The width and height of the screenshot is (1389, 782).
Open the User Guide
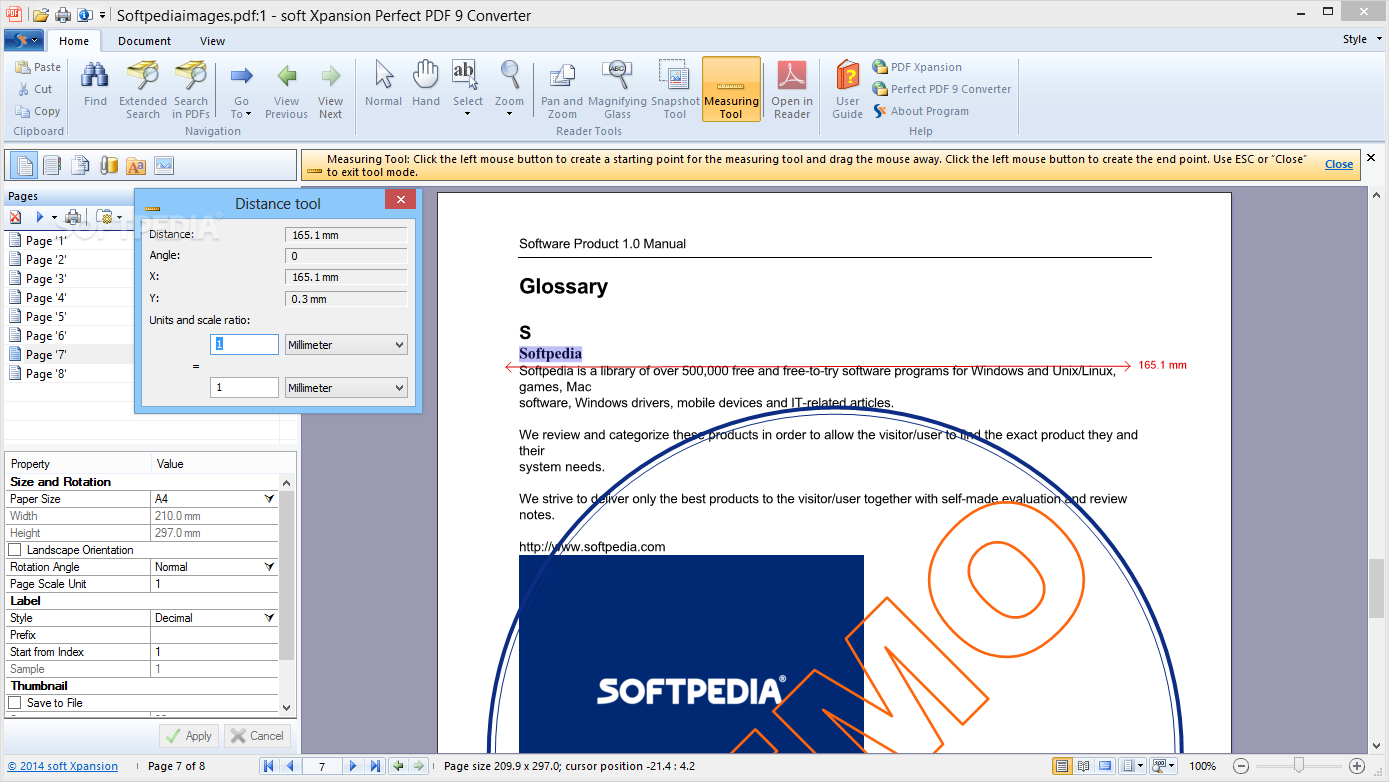[847, 90]
